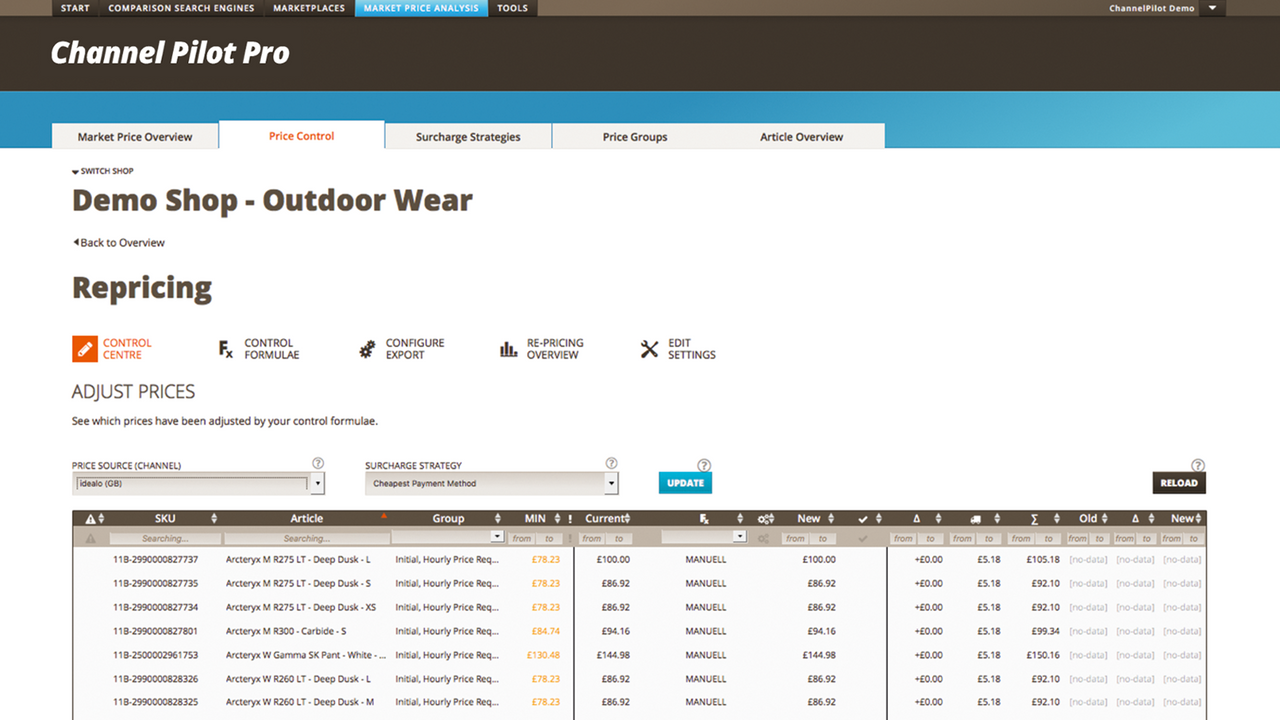
Task: Click the Article column ascending sort arrow
Action: [x=384, y=516]
